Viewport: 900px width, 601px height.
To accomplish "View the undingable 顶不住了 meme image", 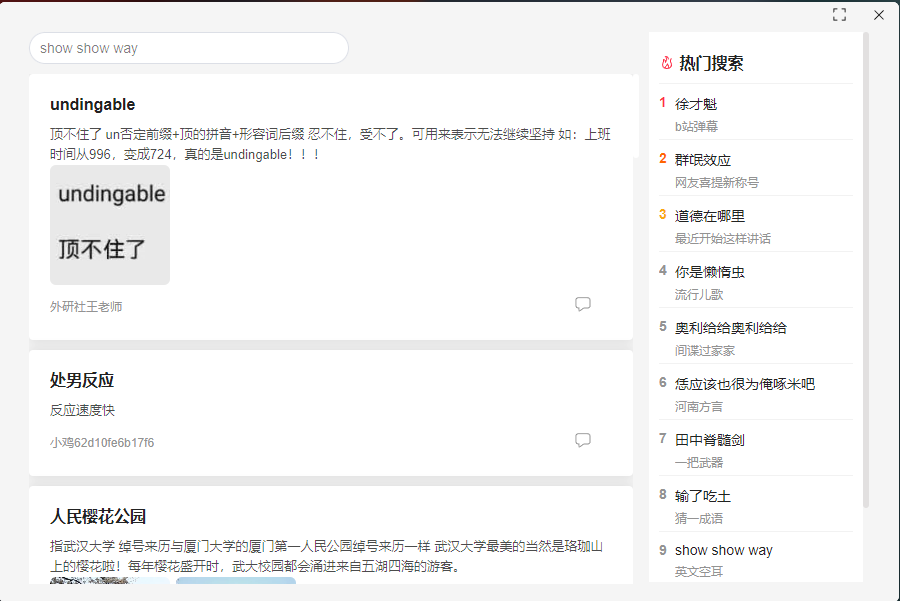I will (x=109, y=220).
